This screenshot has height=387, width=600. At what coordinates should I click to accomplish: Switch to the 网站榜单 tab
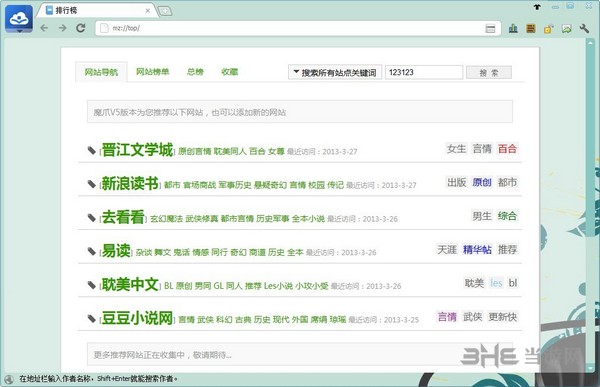point(153,72)
